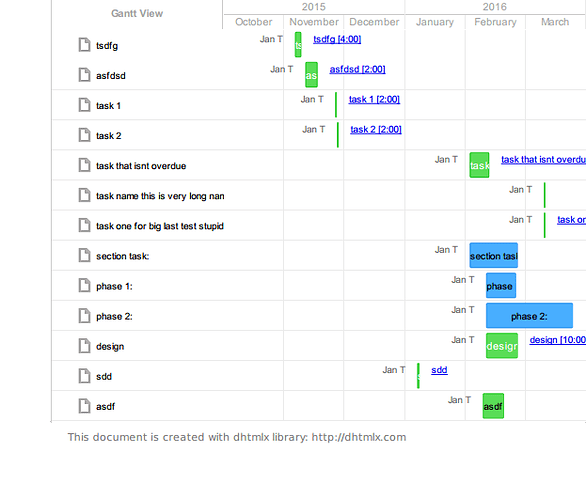Select the file icon next to phase 1:
Screen dimensions: 586x499
(84, 285)
